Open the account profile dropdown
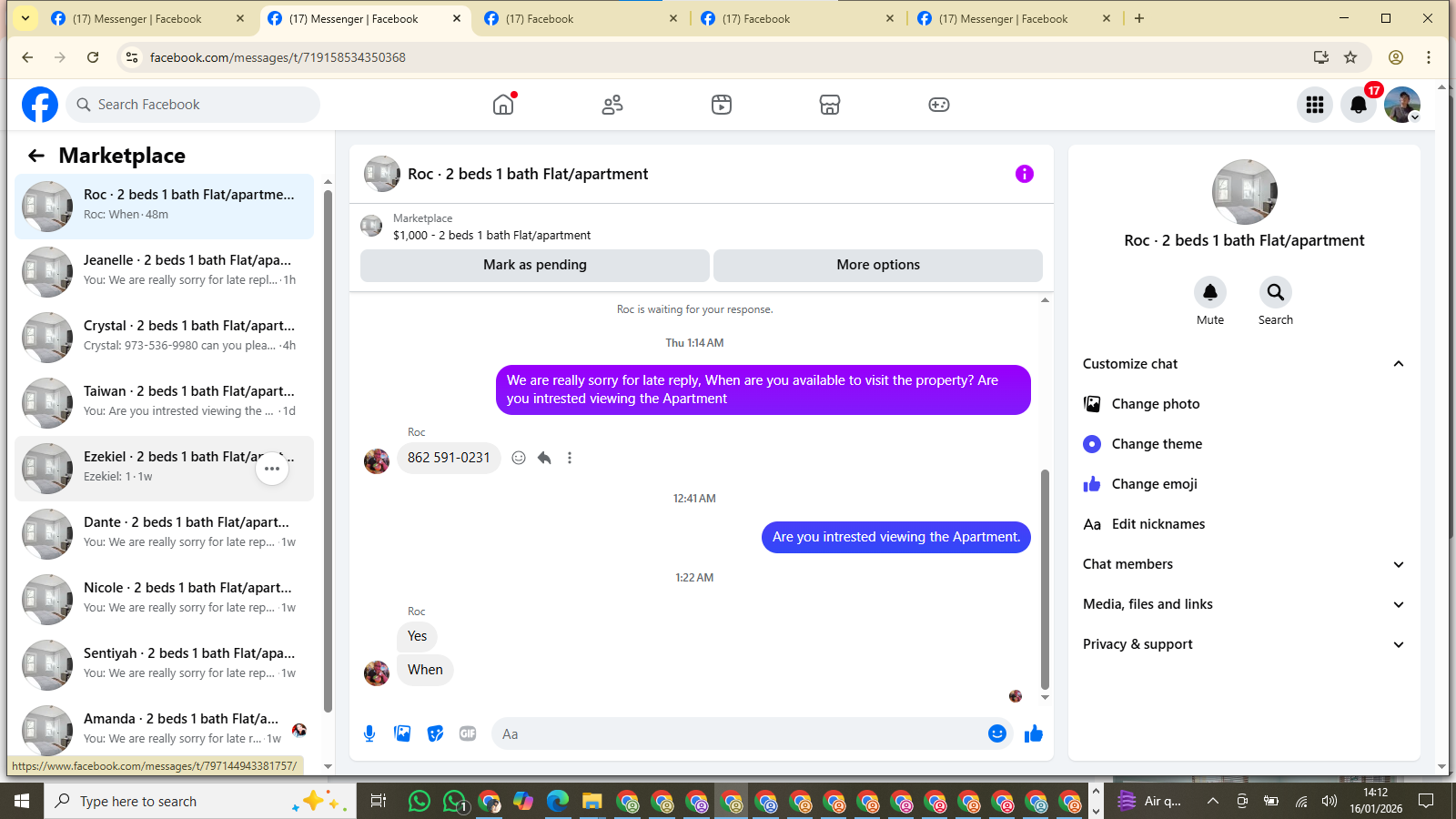 [1402, 105]
